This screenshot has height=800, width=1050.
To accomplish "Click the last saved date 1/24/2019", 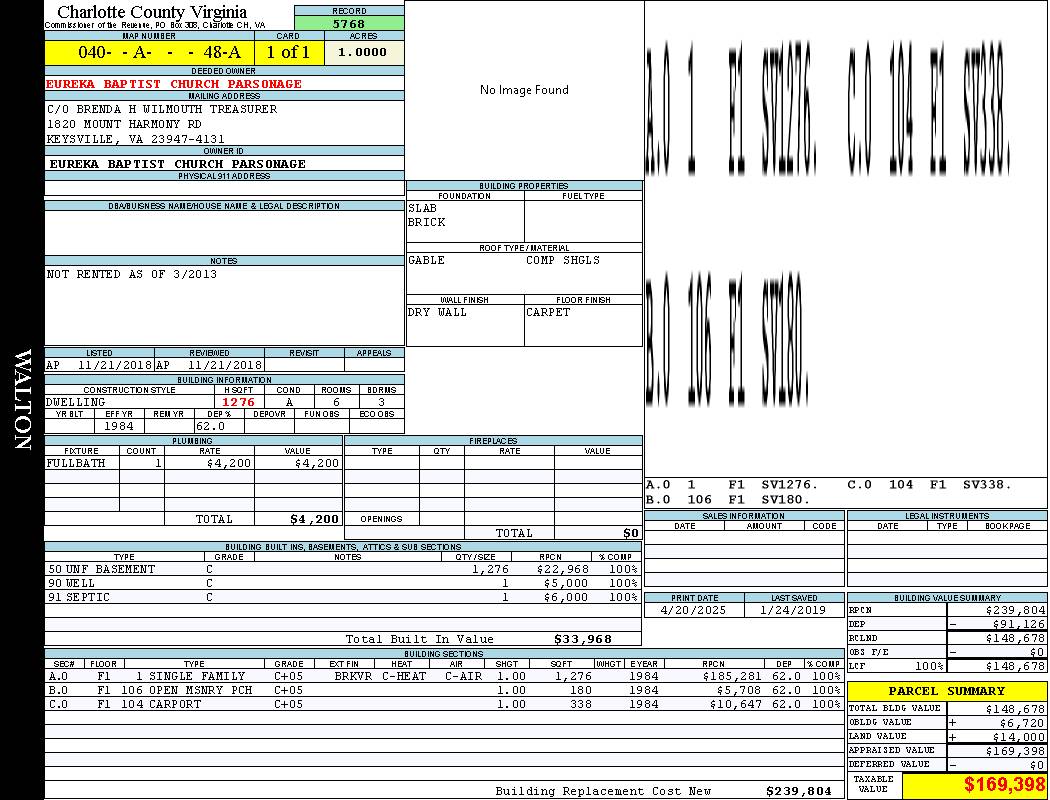I will click(x=793, y=611).
